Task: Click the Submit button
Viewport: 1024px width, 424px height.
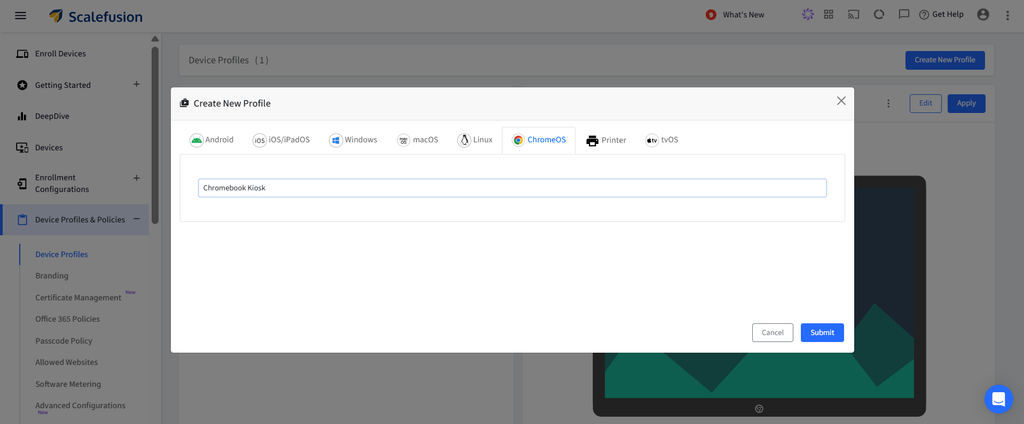Action: coord(822,333)
